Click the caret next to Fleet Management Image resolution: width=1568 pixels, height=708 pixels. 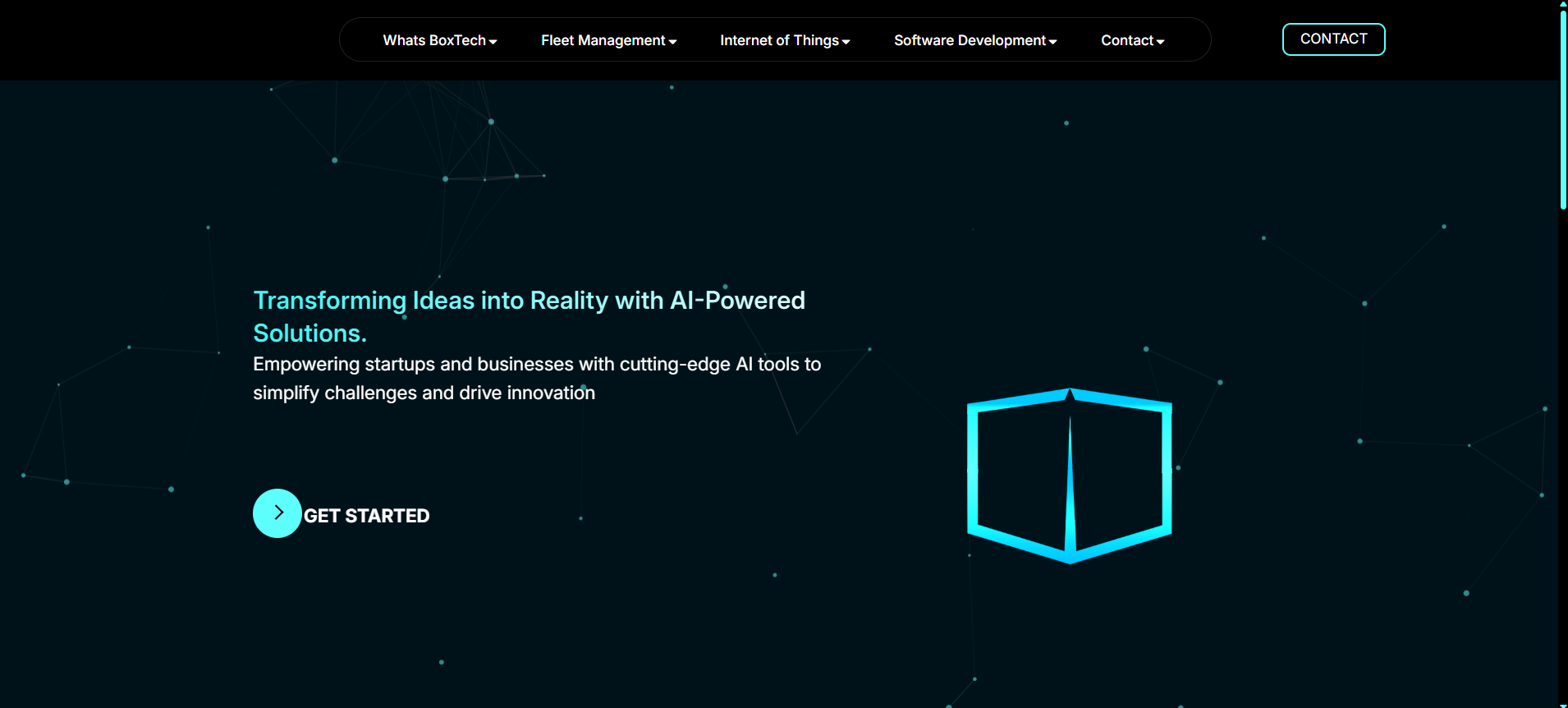(x=672, y=42)
